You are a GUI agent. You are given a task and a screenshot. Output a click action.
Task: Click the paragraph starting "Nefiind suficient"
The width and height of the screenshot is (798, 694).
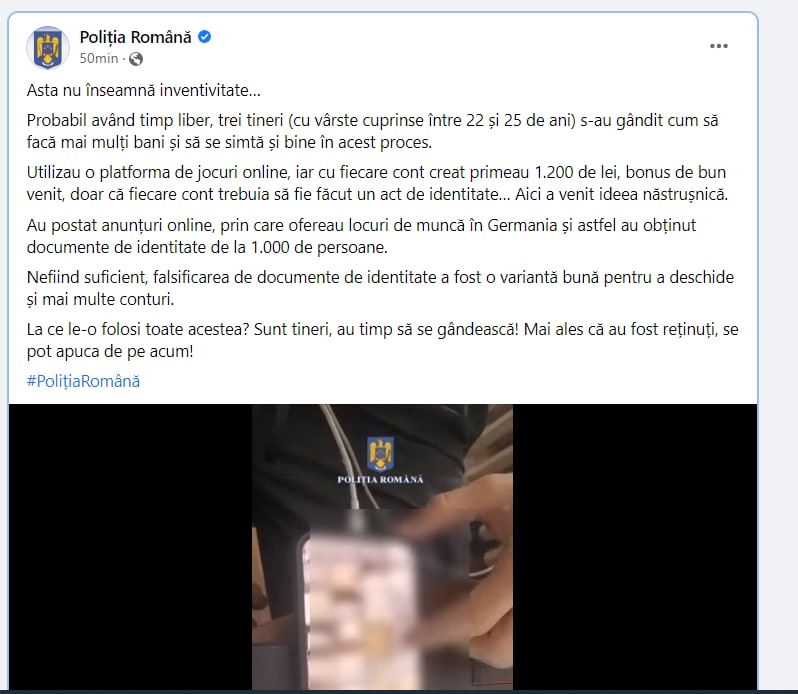380,288
